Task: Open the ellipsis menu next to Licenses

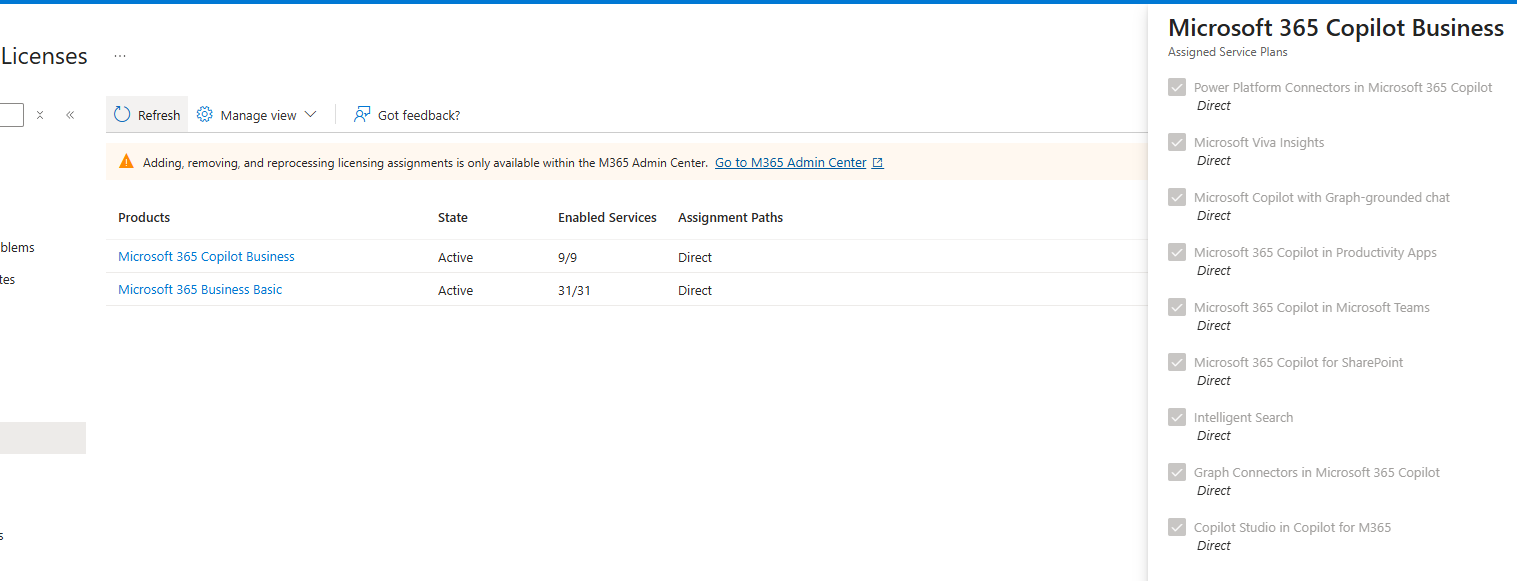Action: pos(120,56)
